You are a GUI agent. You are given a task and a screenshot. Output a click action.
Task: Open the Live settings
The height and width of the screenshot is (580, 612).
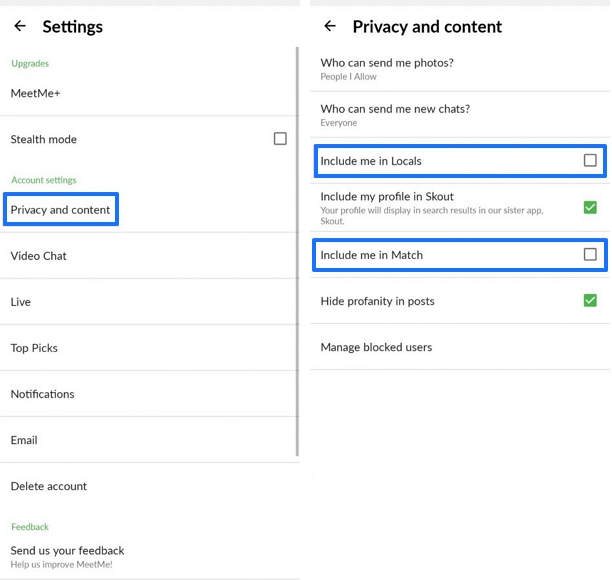(x=148, y=302)
